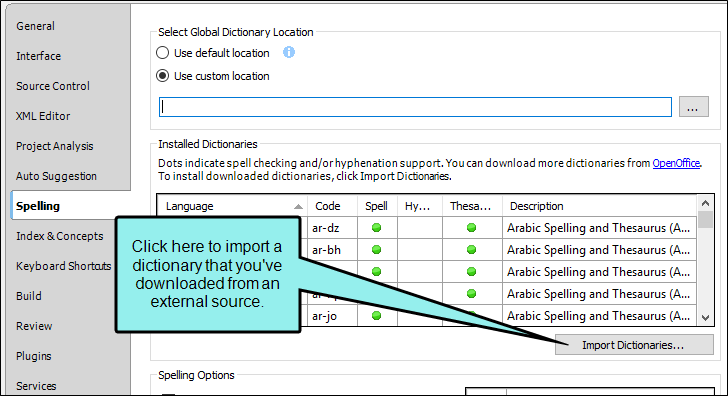
Task: Open the General options tab
Action: point(35,26)
